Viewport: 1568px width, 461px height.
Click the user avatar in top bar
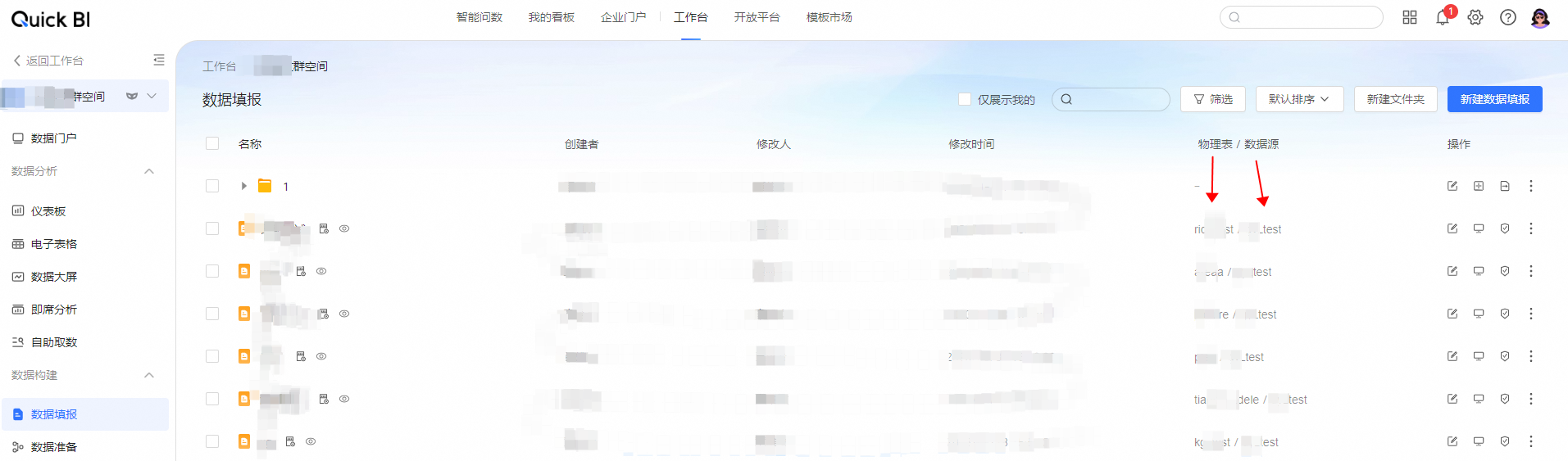(1540, 17)
